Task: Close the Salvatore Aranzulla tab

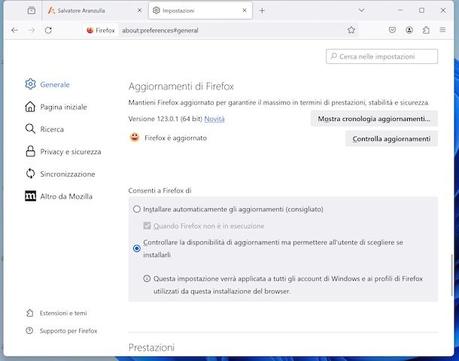Action: [140, 11]
